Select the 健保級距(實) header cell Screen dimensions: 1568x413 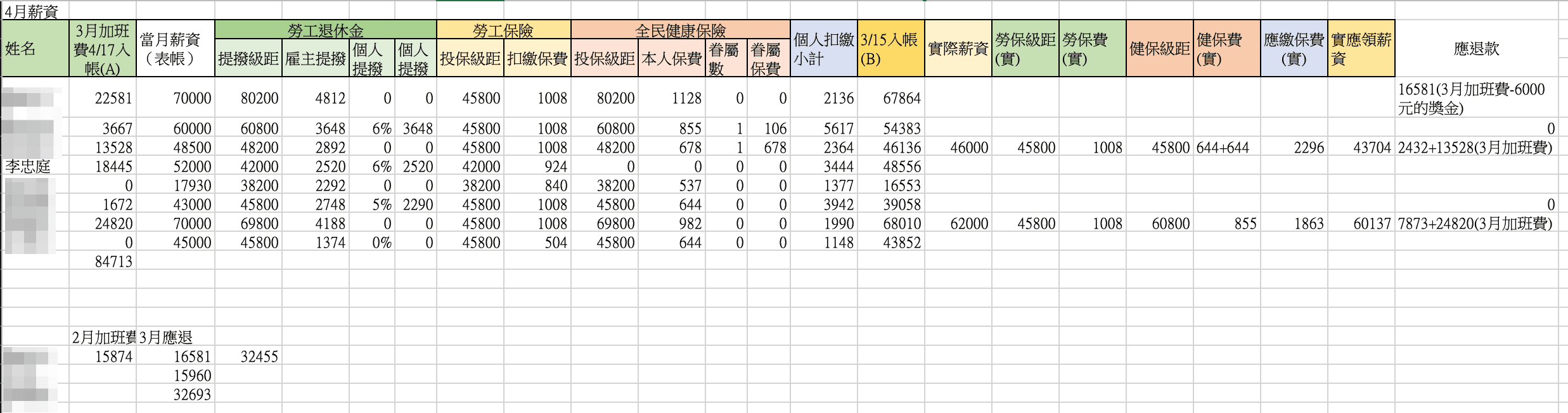[x=1160, y=49]
